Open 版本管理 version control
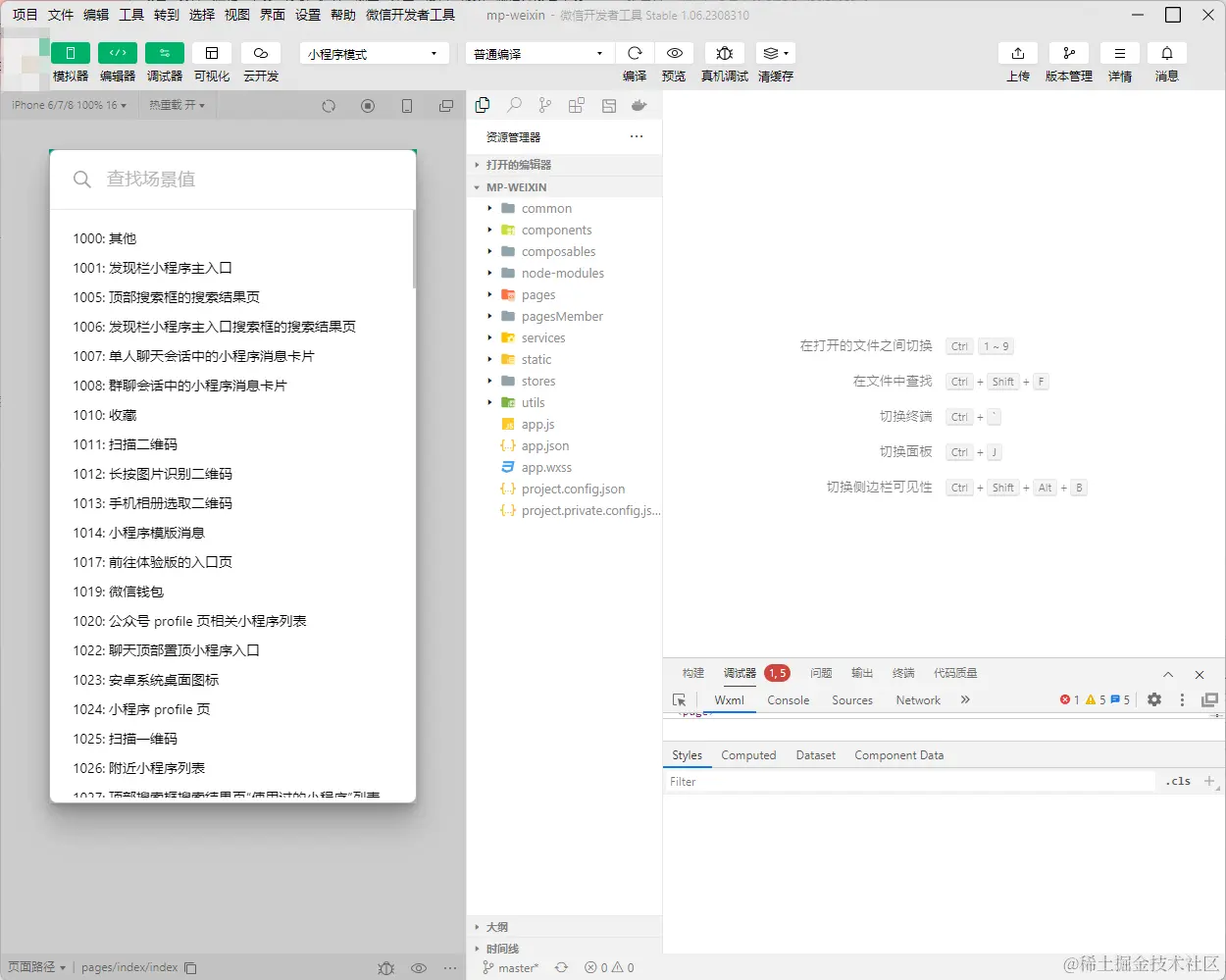Viewport: 1226px width, 980px height. [1069, 53]
